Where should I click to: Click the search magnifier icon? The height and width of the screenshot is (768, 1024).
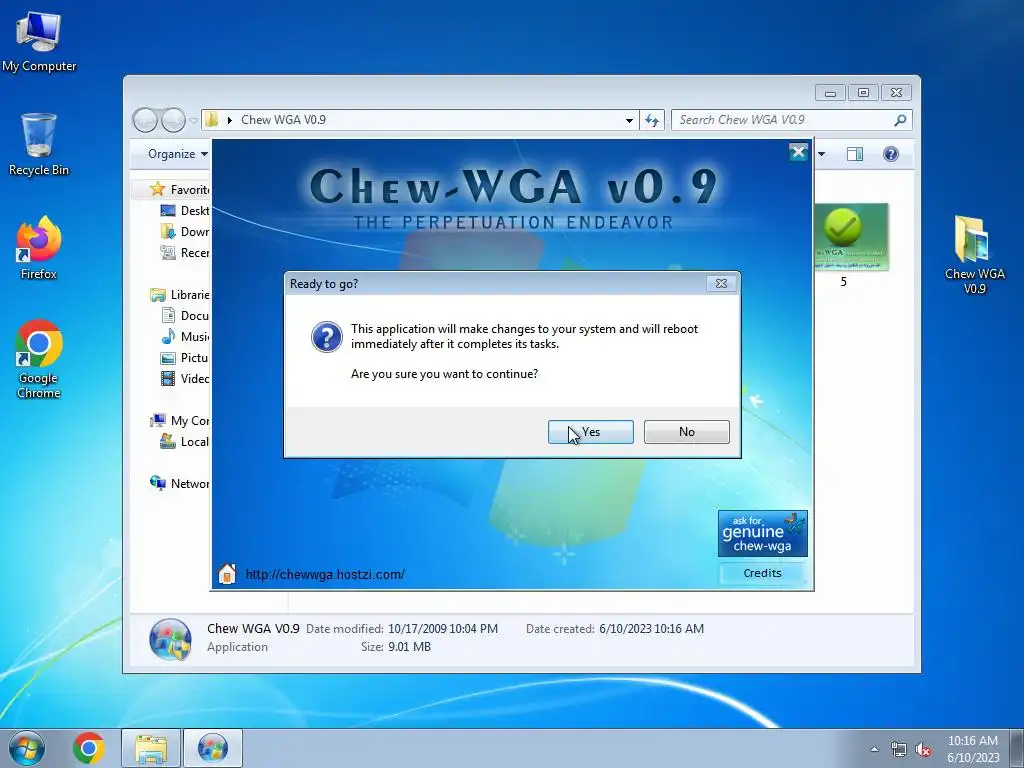901,120
